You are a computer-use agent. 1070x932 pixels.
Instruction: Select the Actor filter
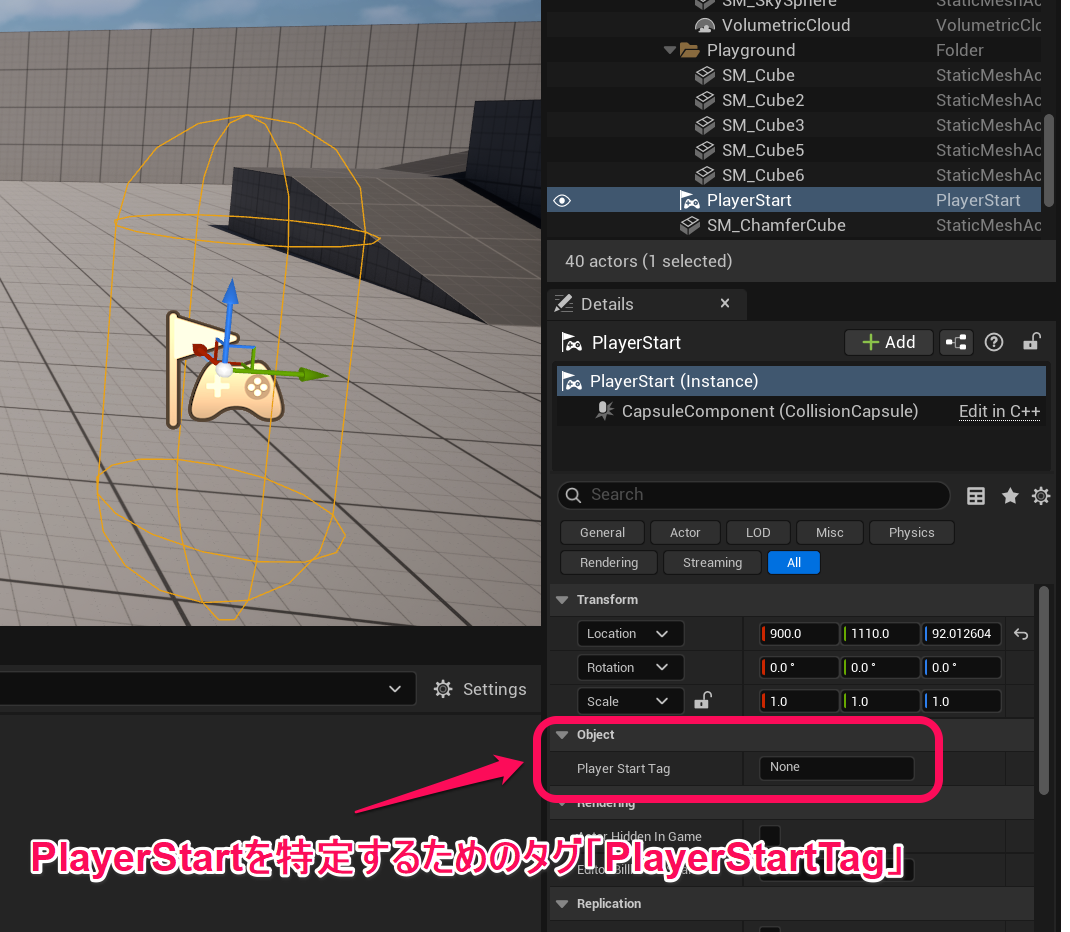(685, 533)
